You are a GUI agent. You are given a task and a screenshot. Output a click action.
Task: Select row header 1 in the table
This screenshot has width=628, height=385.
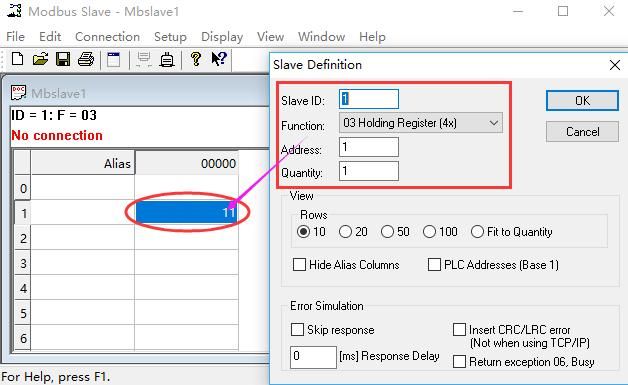pyautogui.click(x=23, y=213)
